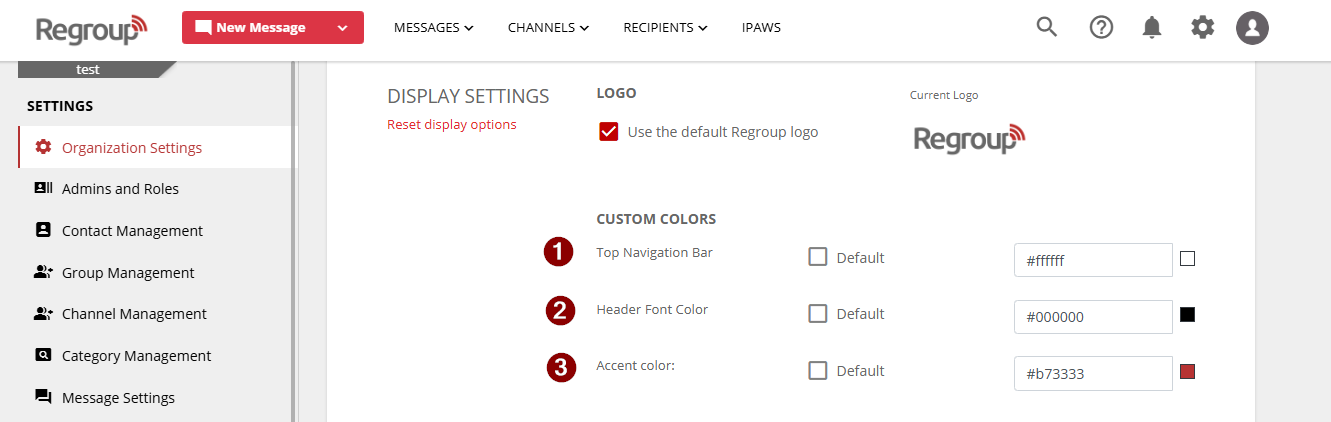Viewport: 1331px width, 422px height.
Task: Open the user profile avatar icon
Action: click(1252, 27)
